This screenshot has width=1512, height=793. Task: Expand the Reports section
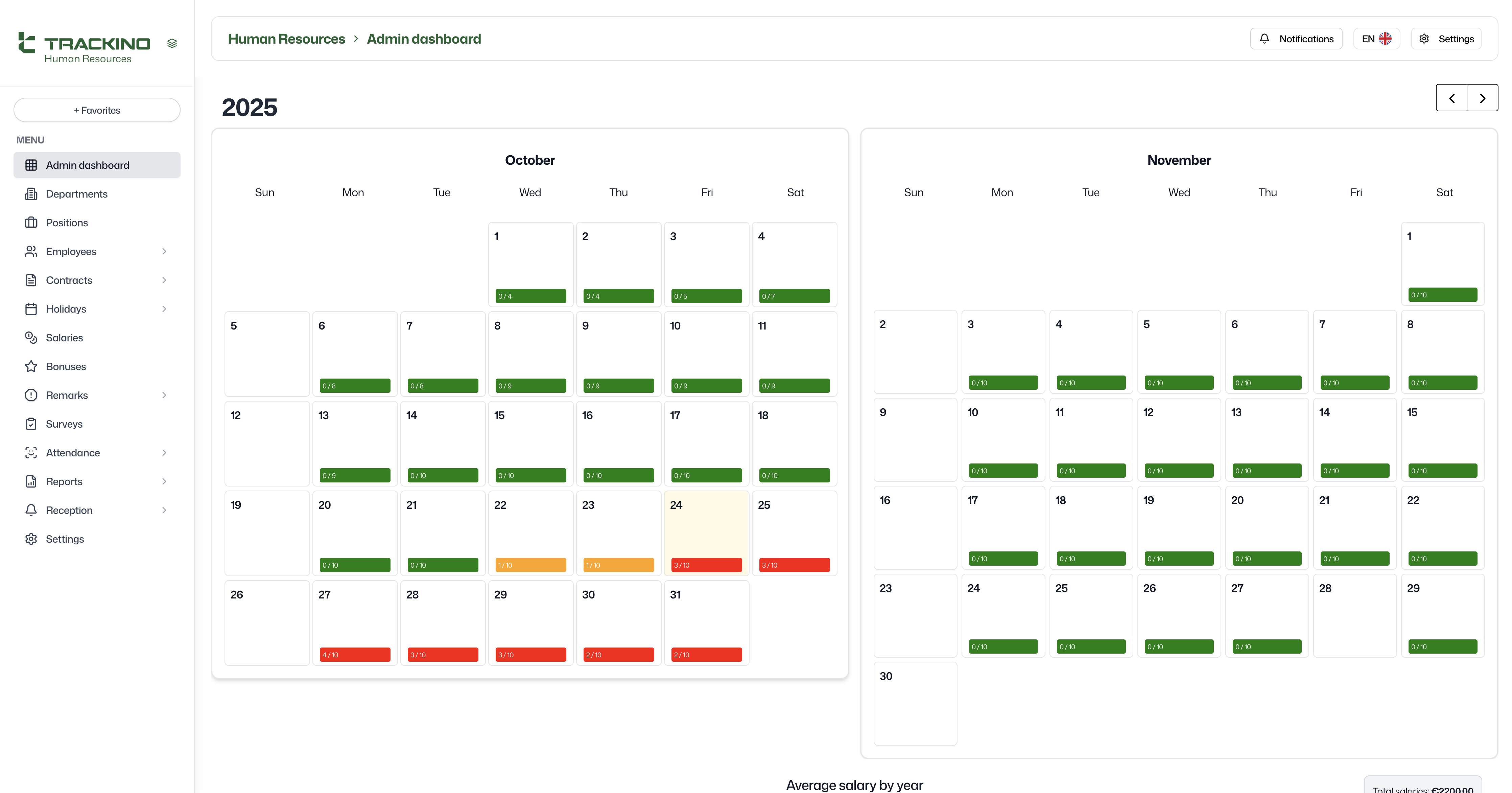[164, 481]
